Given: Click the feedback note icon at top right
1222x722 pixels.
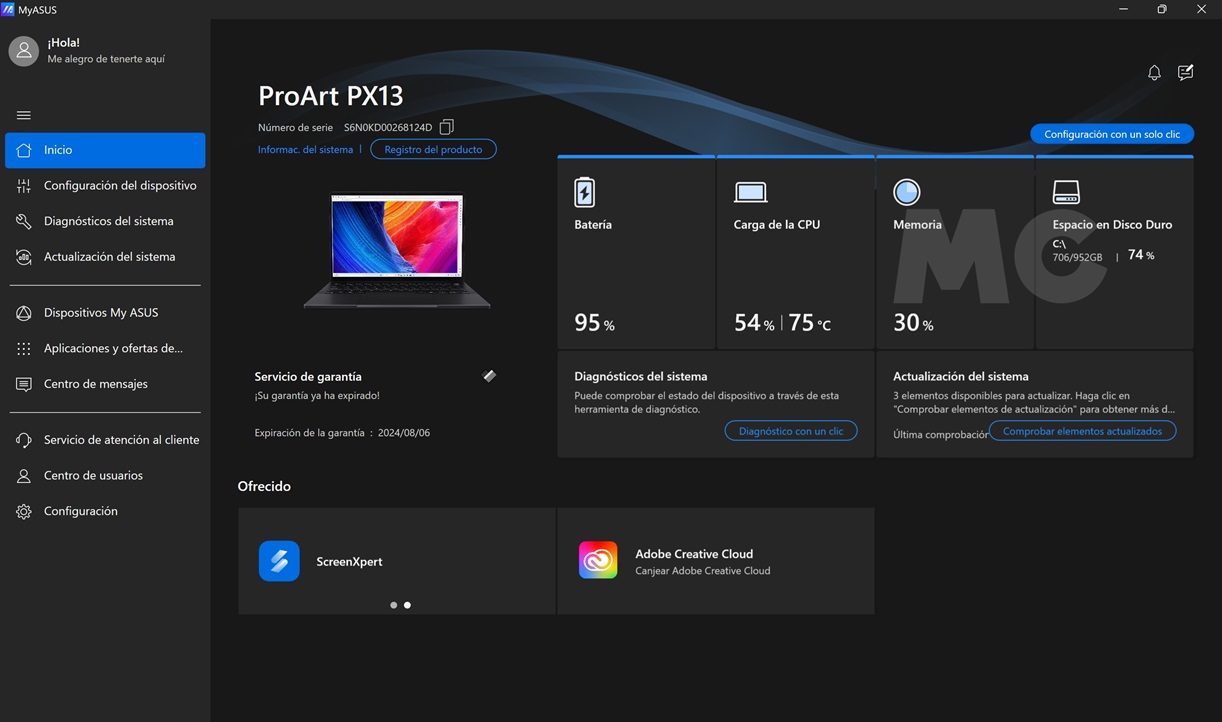Looking at the screenshot, I should click(1185, 73).
